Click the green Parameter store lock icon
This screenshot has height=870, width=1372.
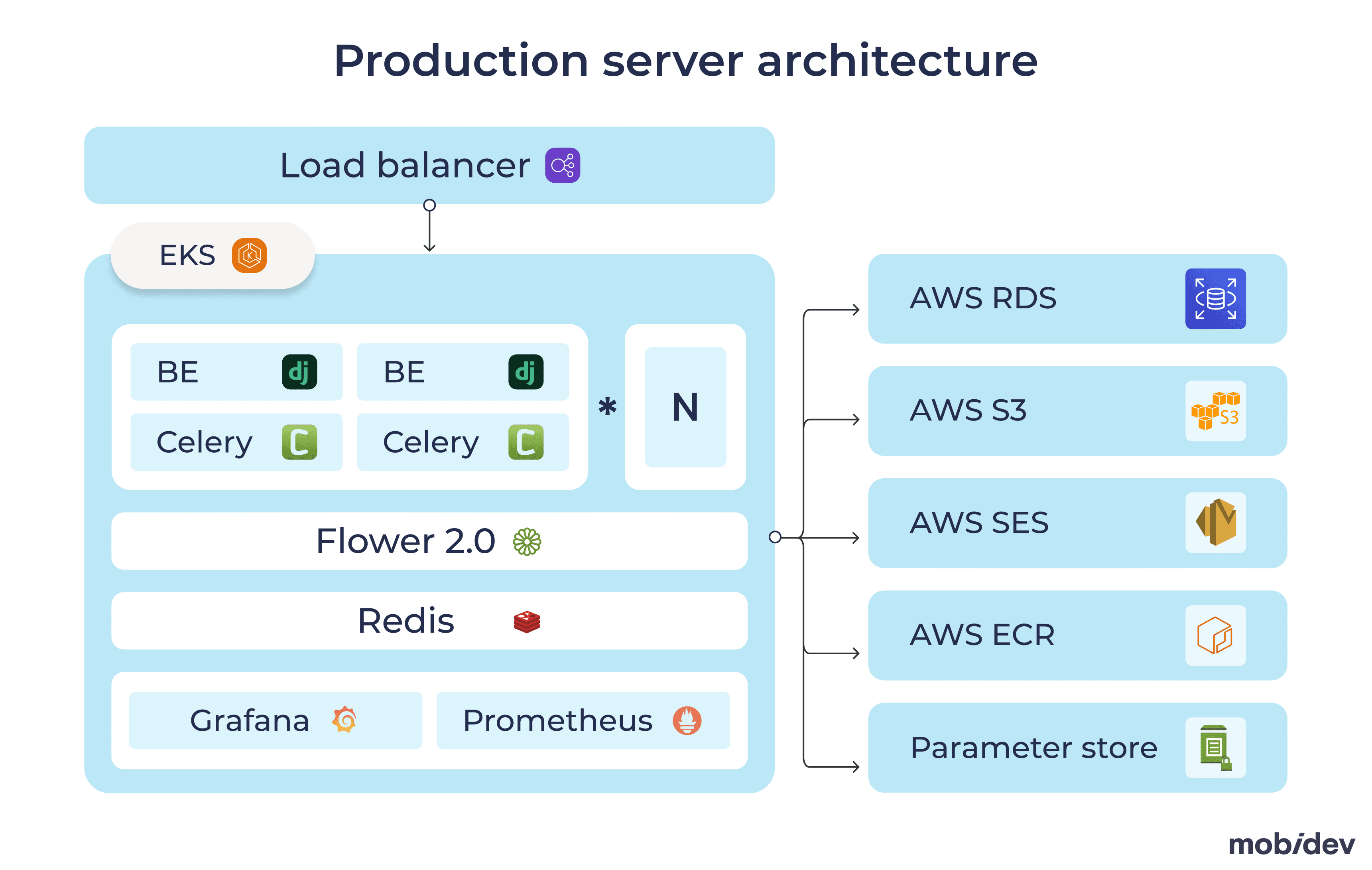1215,747
